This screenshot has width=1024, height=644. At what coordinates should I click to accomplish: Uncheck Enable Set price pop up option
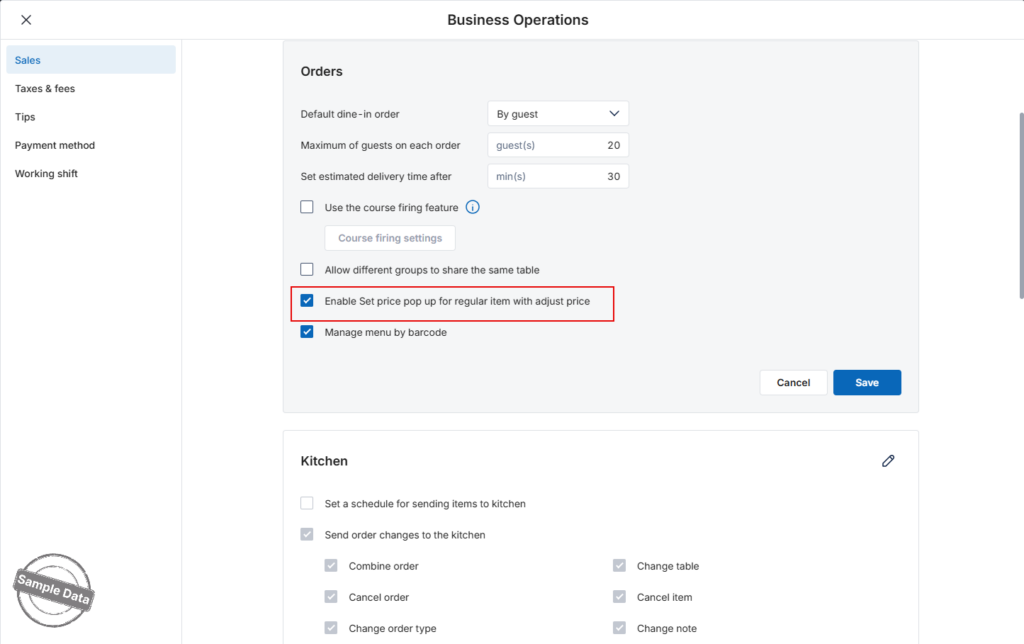(x=307, y=300)
